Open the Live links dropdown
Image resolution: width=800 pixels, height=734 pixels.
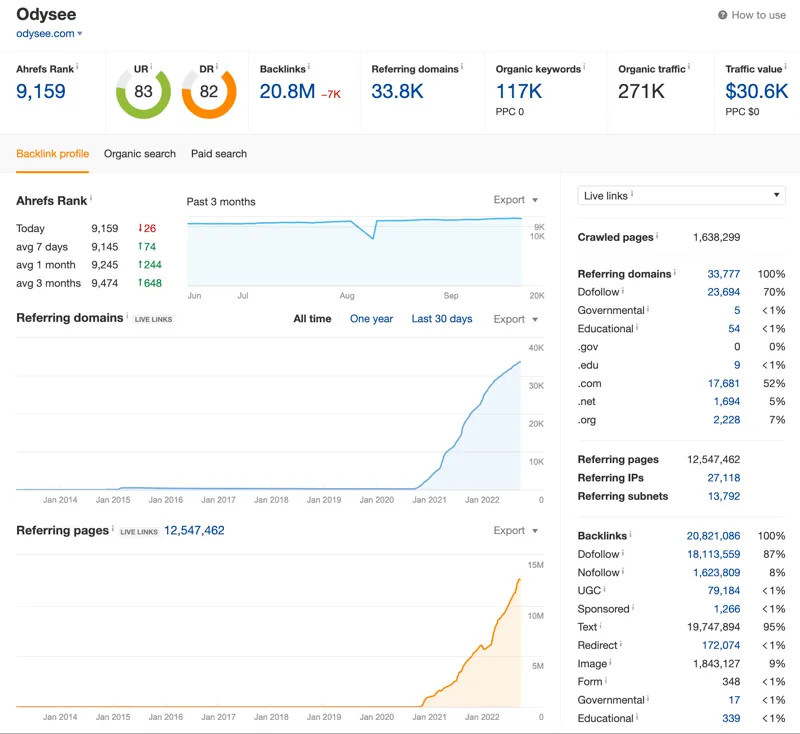point(681,195)
